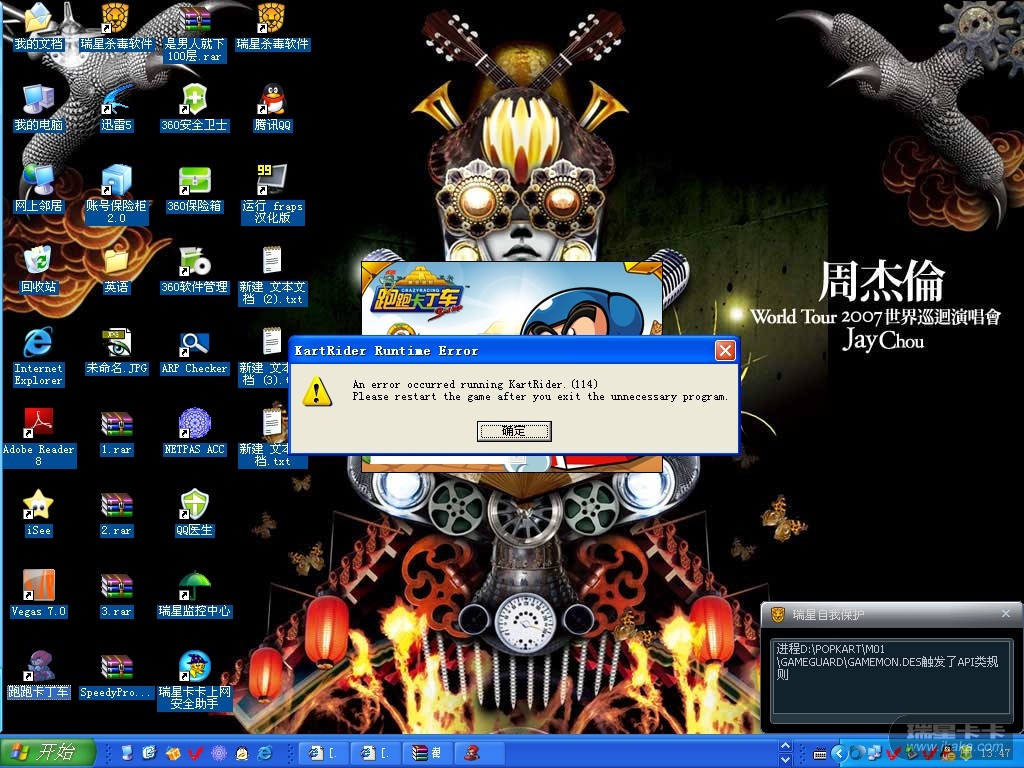This screenshot has height=768, width=1024.
Task: Switch to the second Internet Explorer taskbar window
Action: 377,753
